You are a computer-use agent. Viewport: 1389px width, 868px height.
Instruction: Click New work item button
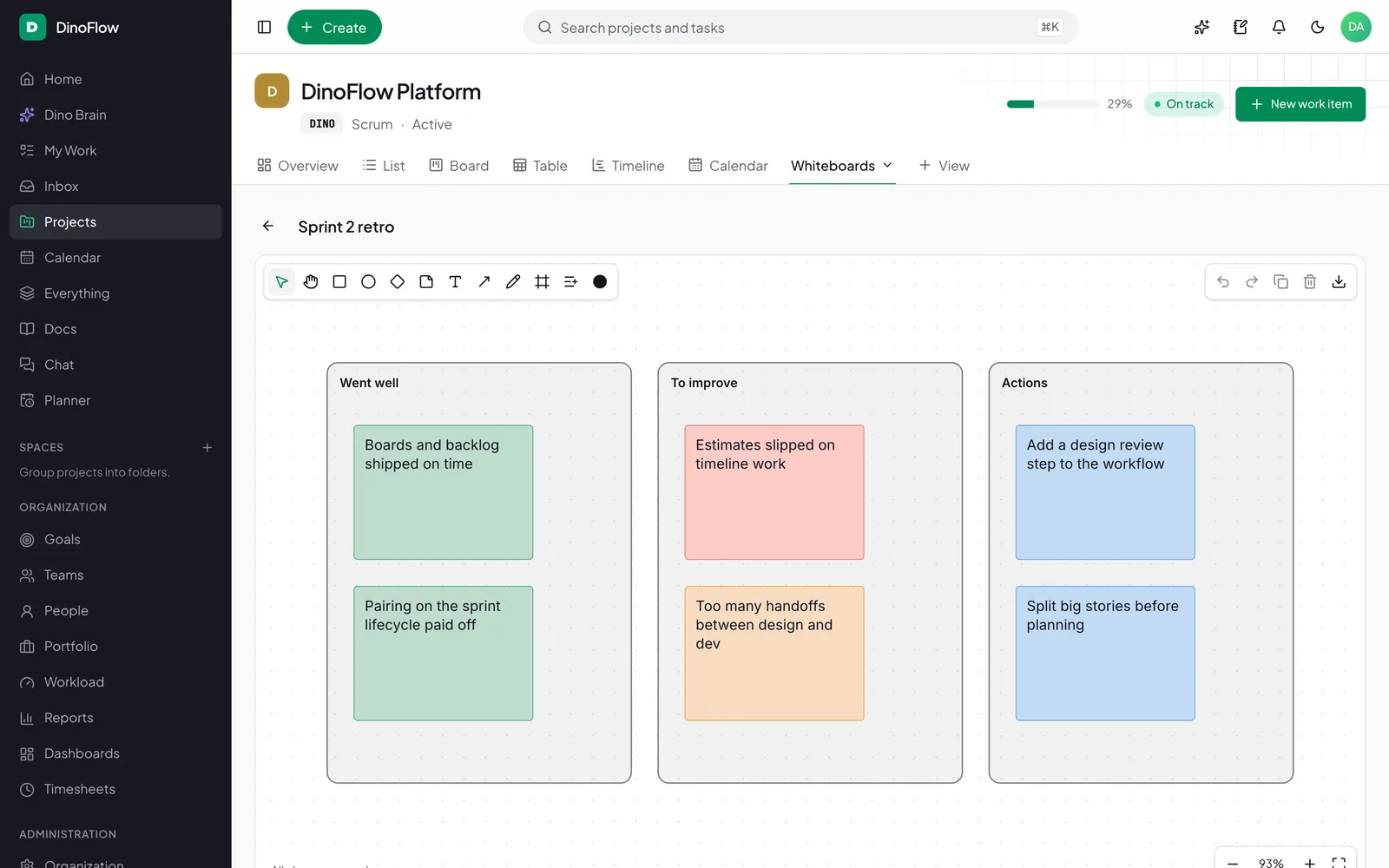click(x=1300, y=104)
